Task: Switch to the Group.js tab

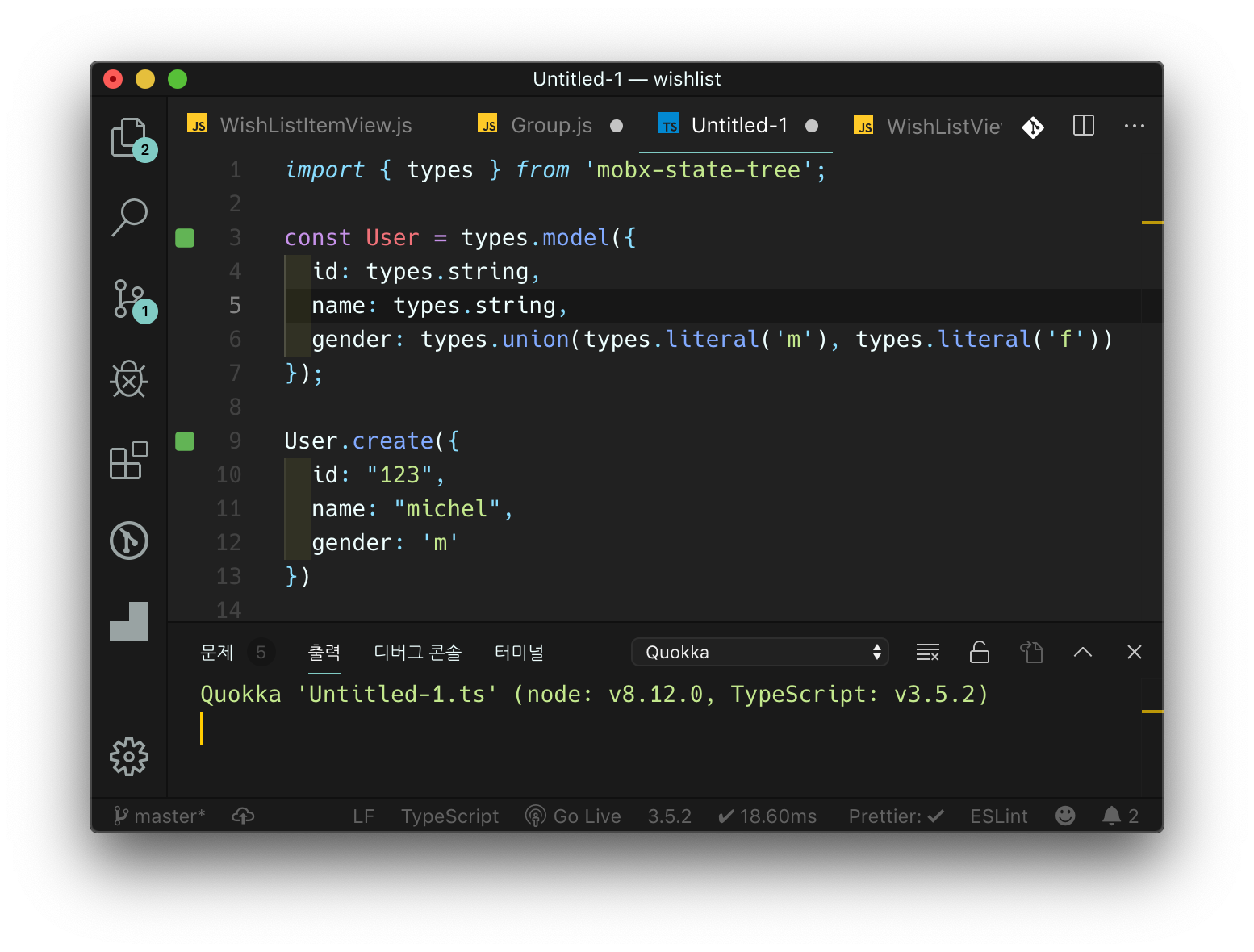Action: (x=551, y=126)
